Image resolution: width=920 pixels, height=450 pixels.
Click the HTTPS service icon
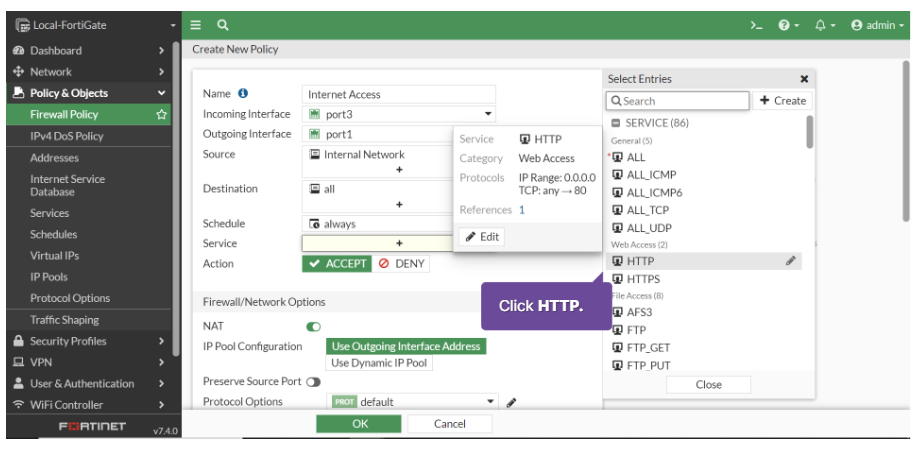[x=617, y=279]
